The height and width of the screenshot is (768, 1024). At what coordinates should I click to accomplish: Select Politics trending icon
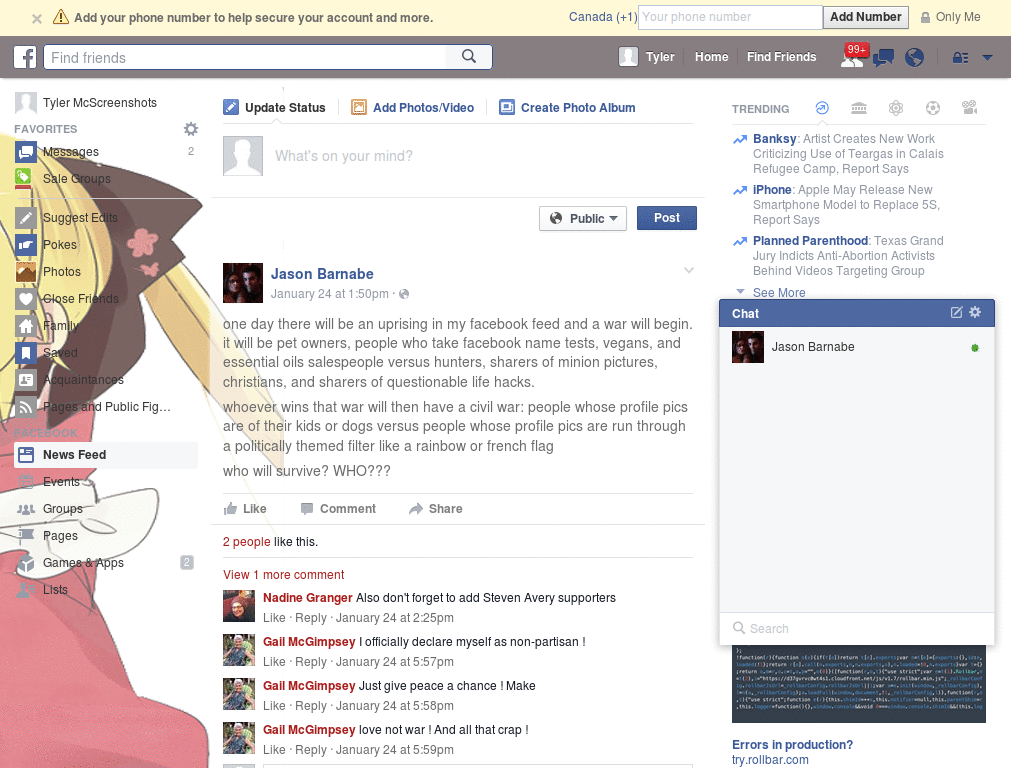(859, 108)
